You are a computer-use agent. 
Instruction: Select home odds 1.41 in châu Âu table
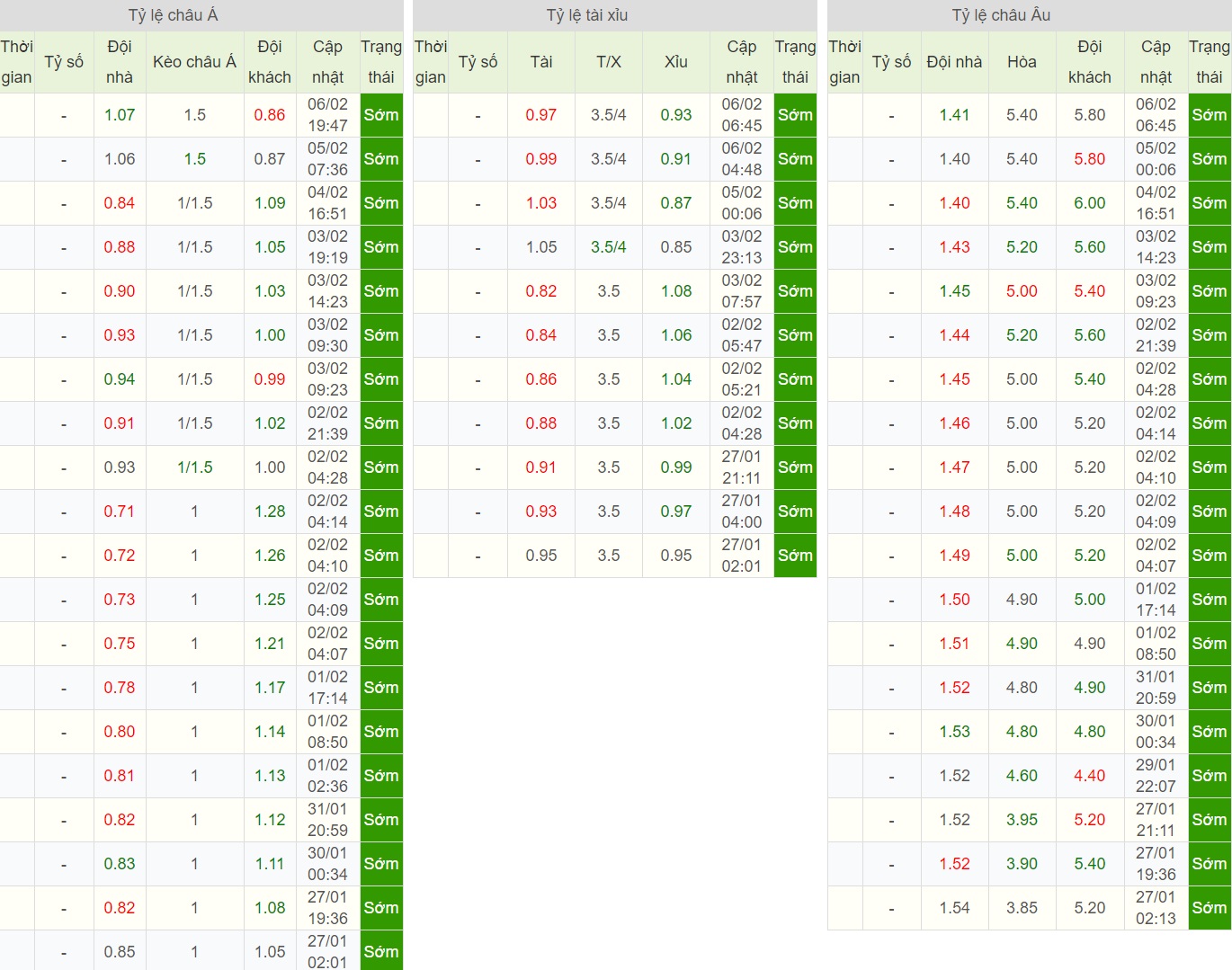pos(955,115)
